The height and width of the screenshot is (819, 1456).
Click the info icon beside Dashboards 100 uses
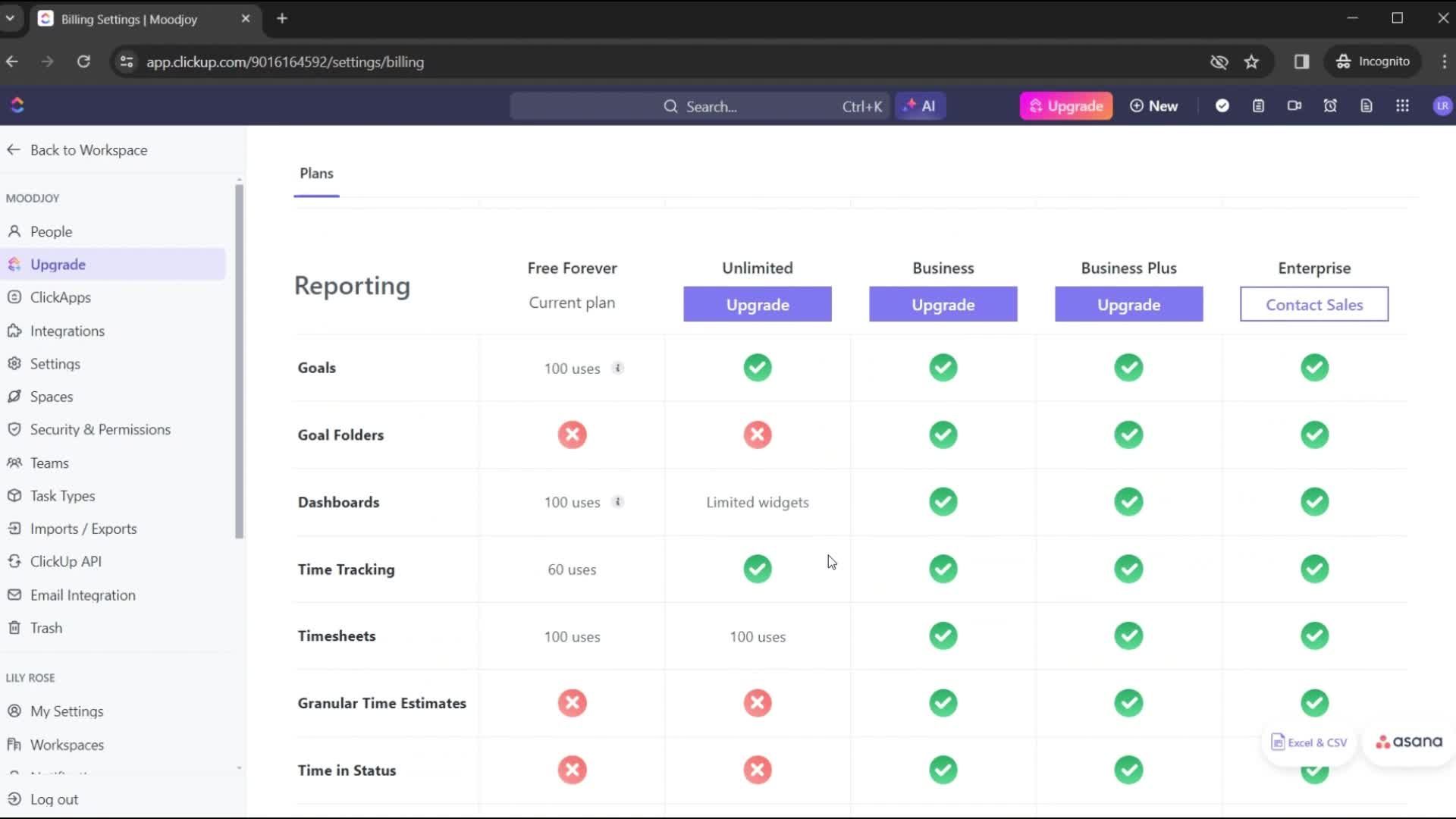click(618, 501)
